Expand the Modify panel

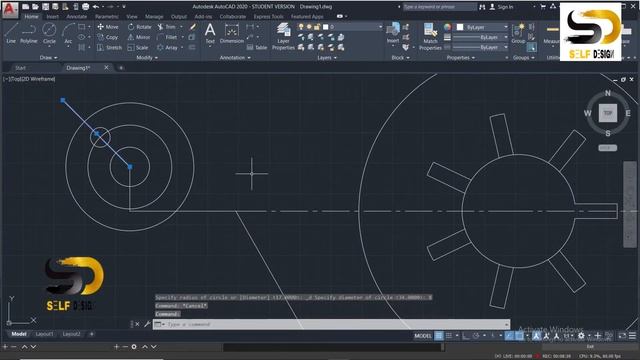point(147,58)
